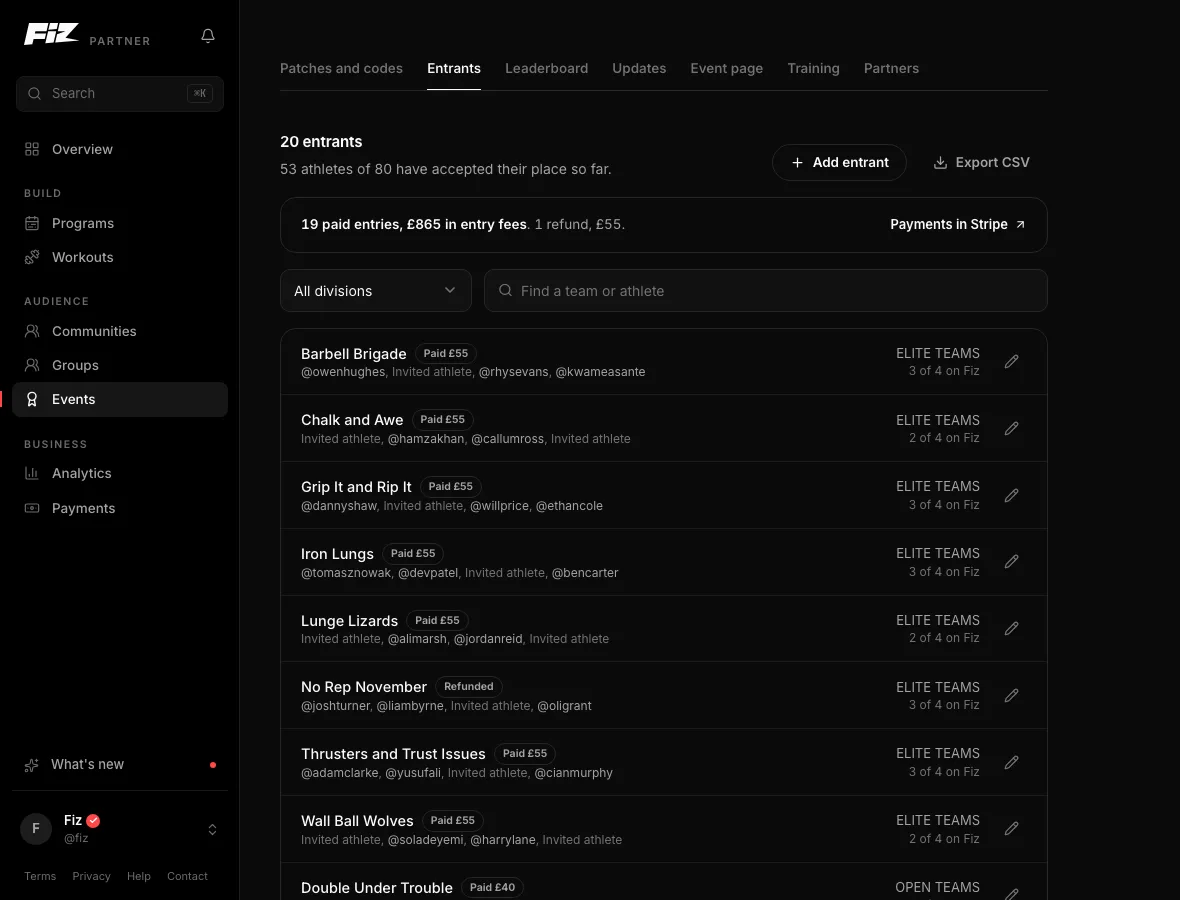Open What's new in sidebar
The image size is (1180, 900).
pyautogui.click(x=120, y=765)
